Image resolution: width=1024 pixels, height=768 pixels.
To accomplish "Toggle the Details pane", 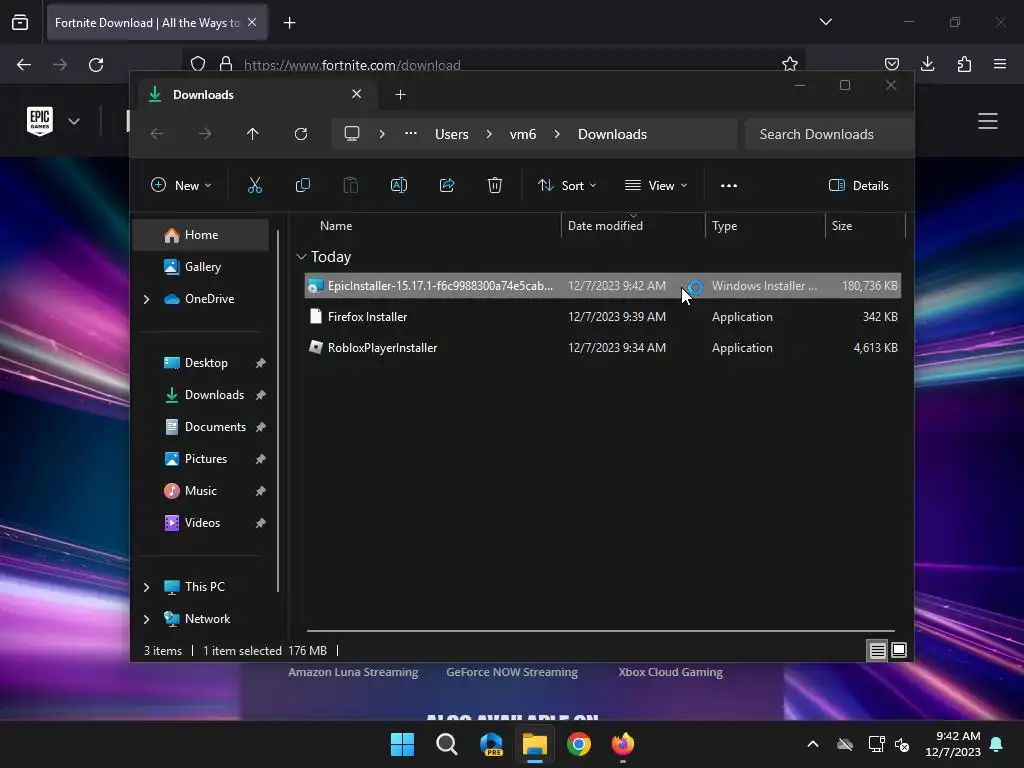I will 859,185.
